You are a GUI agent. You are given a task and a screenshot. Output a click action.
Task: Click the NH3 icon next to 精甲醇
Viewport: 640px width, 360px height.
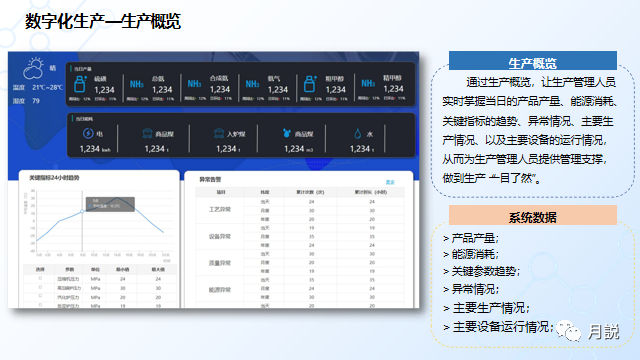pyautogui.click(x=368, y=83)
